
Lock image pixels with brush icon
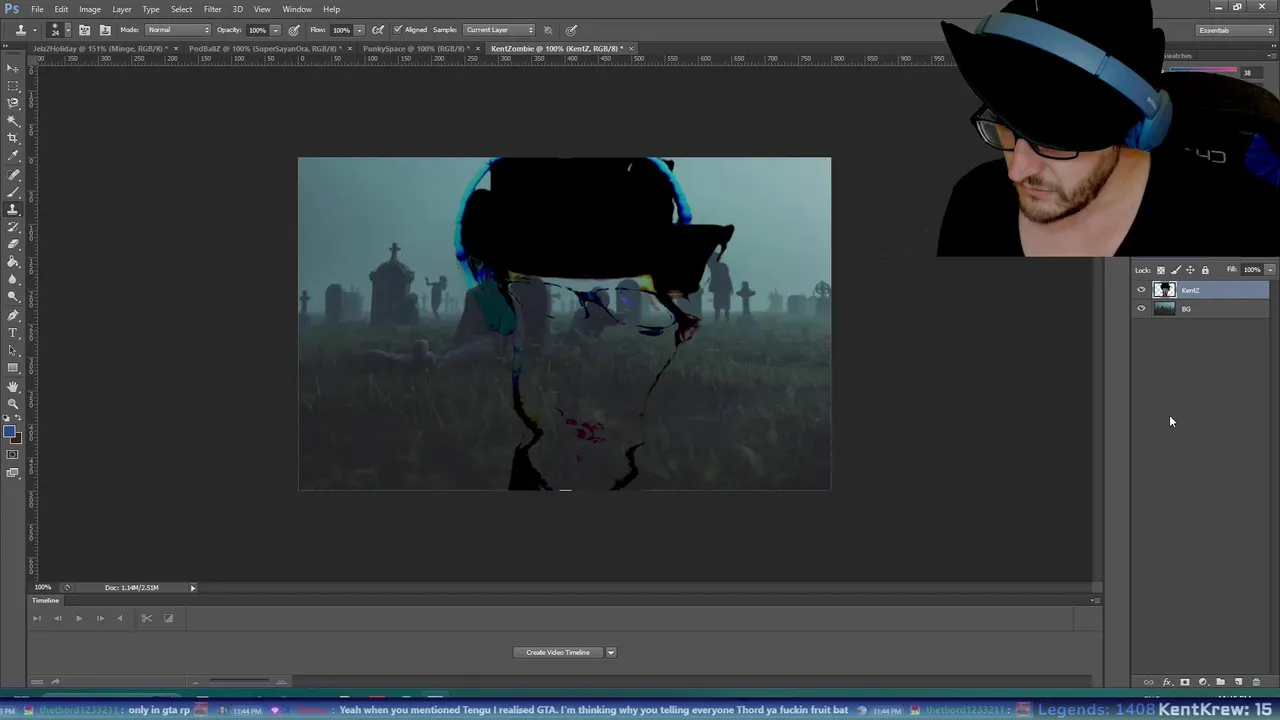pos(1176,270)
